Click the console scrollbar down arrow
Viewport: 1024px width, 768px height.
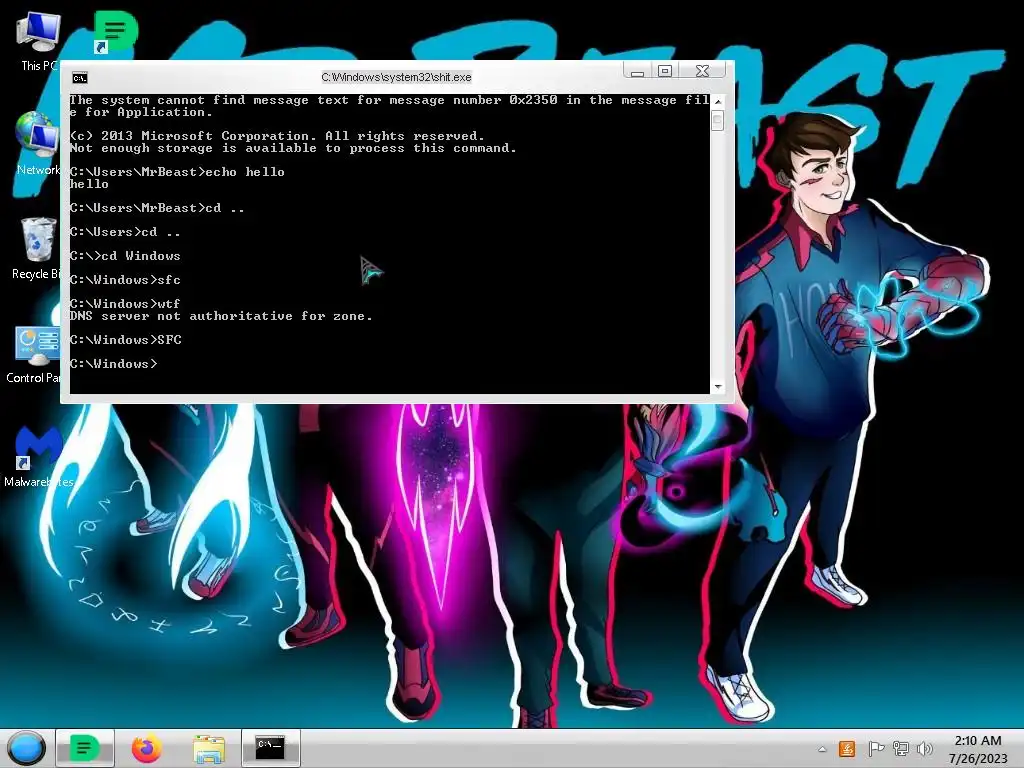pos(718,387)
